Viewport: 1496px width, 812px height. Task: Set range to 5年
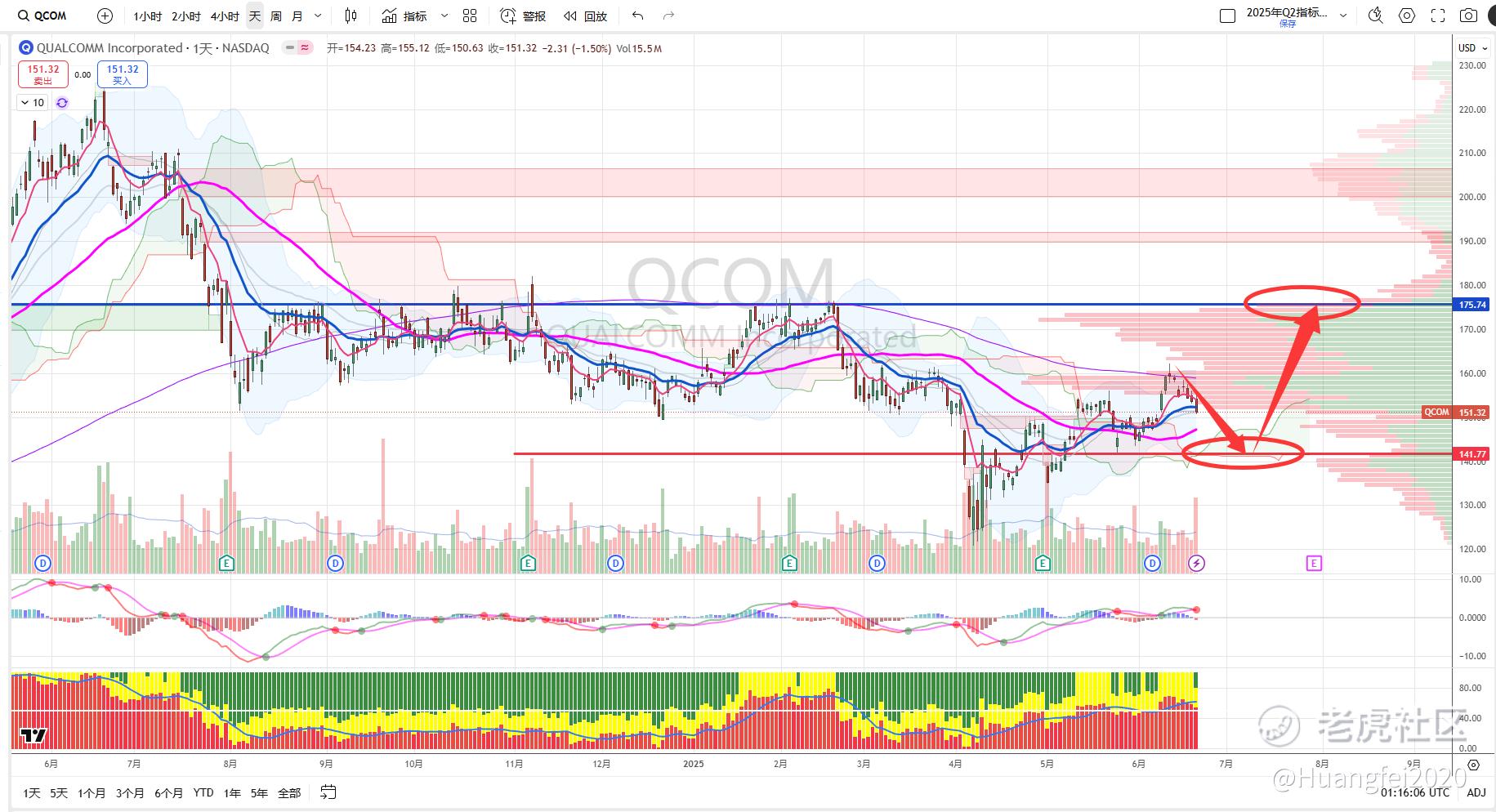pyautogui.click(x=259, y=792)
